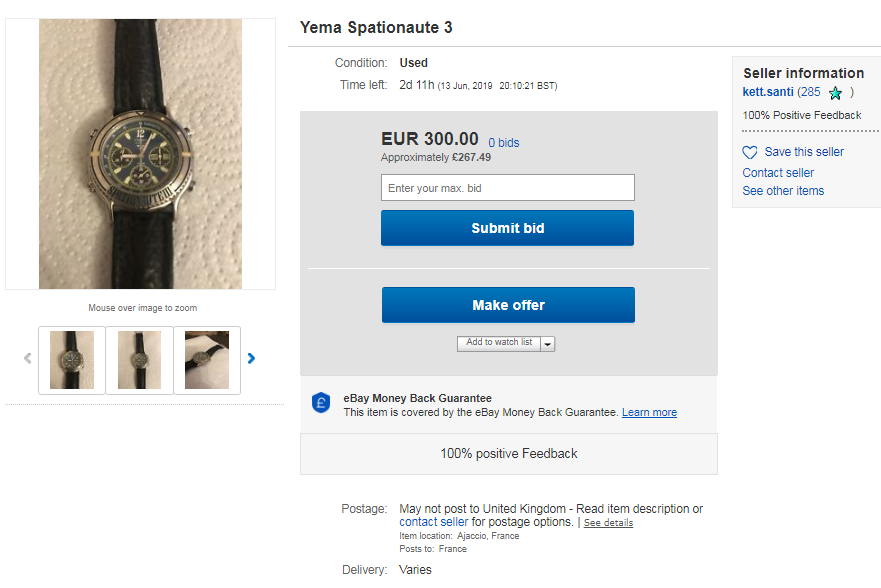Image resolution: width=881 pixels, height=588 pixels.
Task: Click Learn more about the guarantee
Action: point(649,413)
